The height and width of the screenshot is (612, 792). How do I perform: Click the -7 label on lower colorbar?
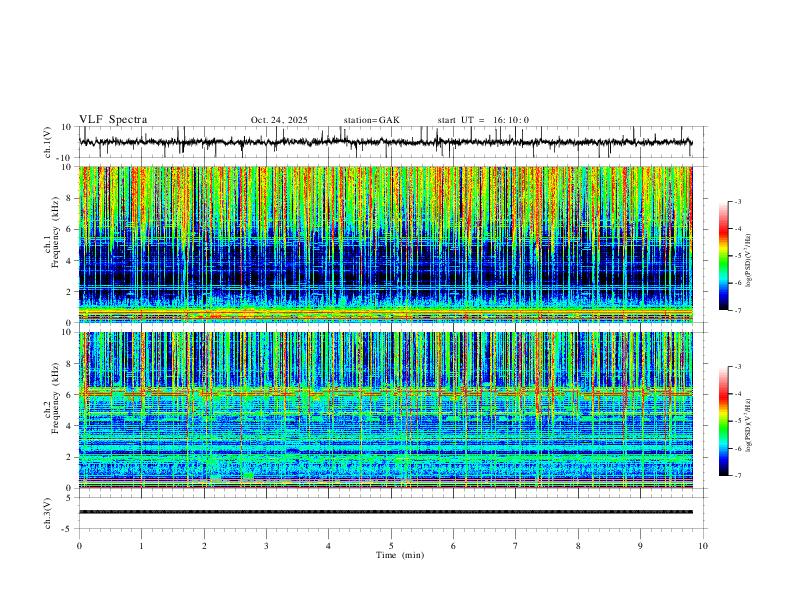tap(737, 476)
